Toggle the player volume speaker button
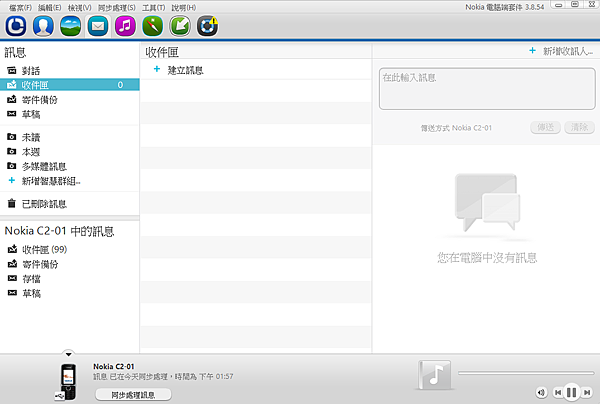Screen dimensions: 600x404 (541, 393)
